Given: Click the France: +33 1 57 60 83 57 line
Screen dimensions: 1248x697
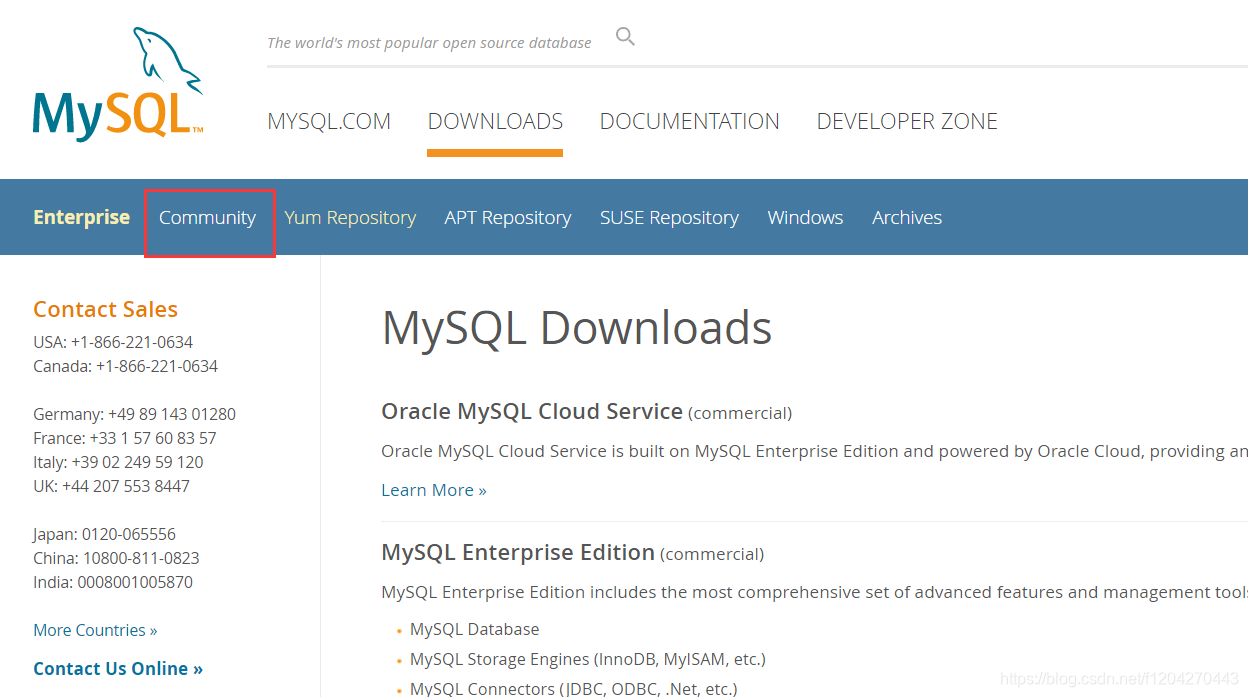Looking at the screenshot, I should [x=124, y=438].
